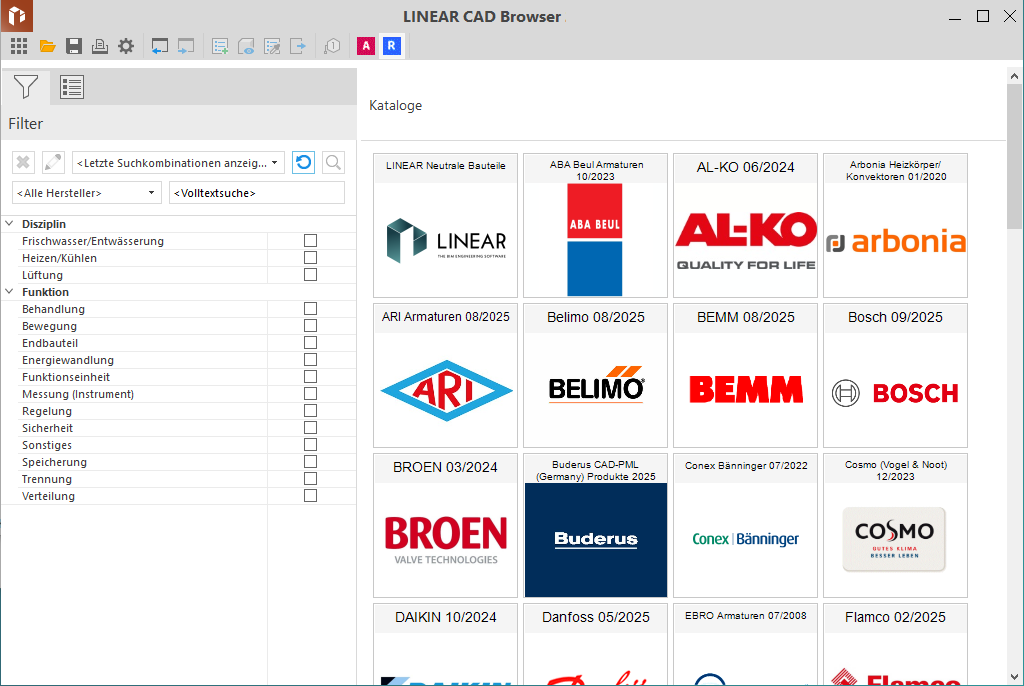The image size is (1024, 686).
Task: Click the LINEAR app logo in title bar
Action: (x=16, y=16)
